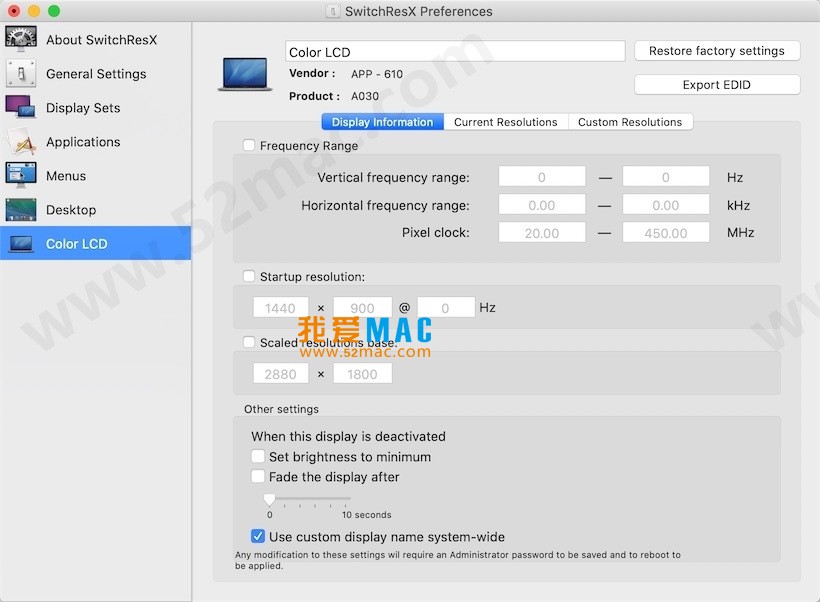Image resolution: width=820 pixels, height=602 pixels.
Task: Click the vendor value APP - 610
Action: [377, 74]
